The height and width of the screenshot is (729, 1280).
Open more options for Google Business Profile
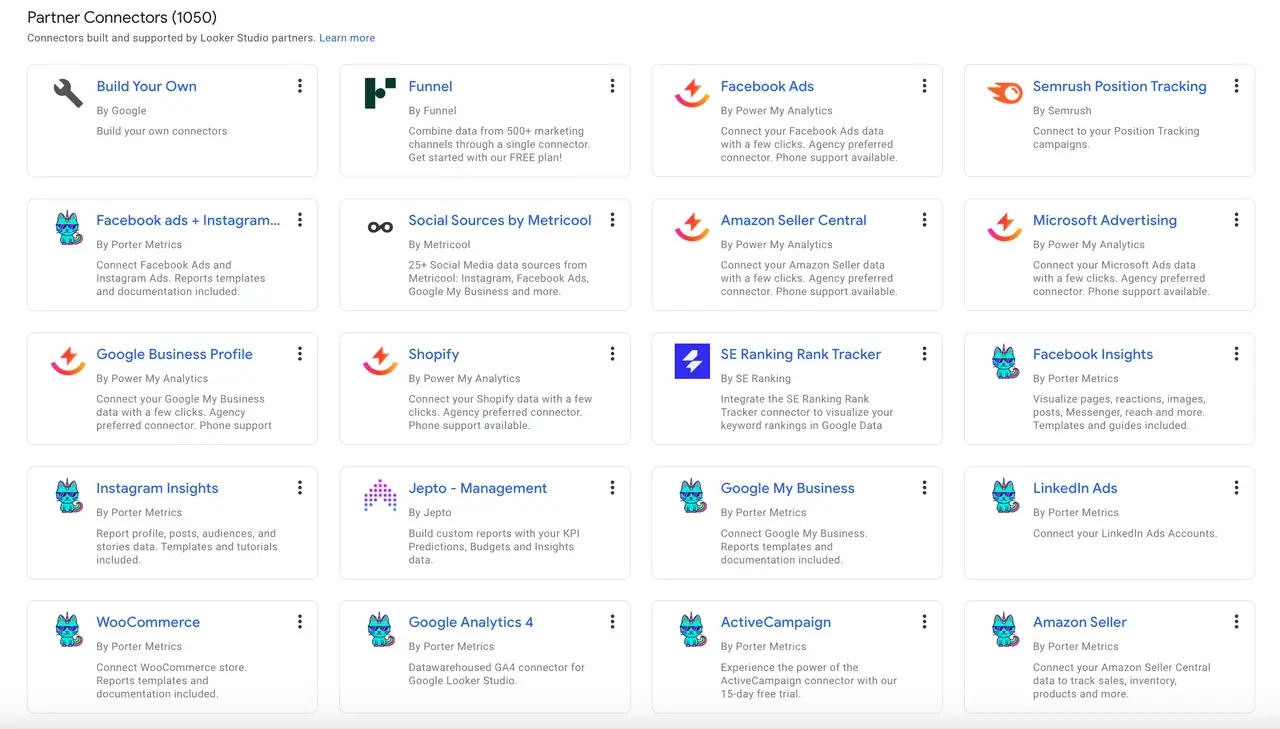pyautogui.click(x=300, y=354)
